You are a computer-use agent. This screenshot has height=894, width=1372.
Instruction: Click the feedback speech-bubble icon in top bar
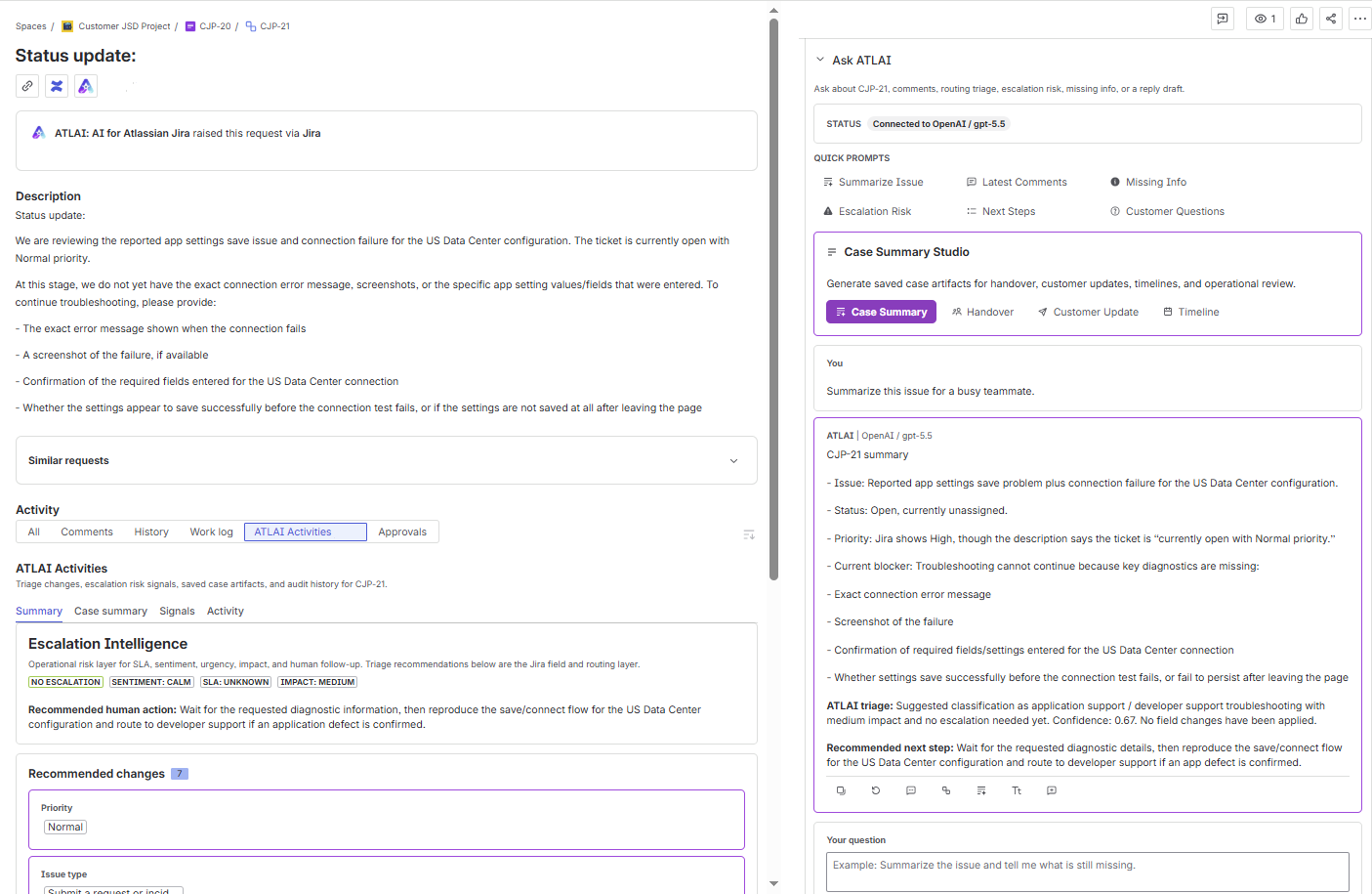[1223, 19]
